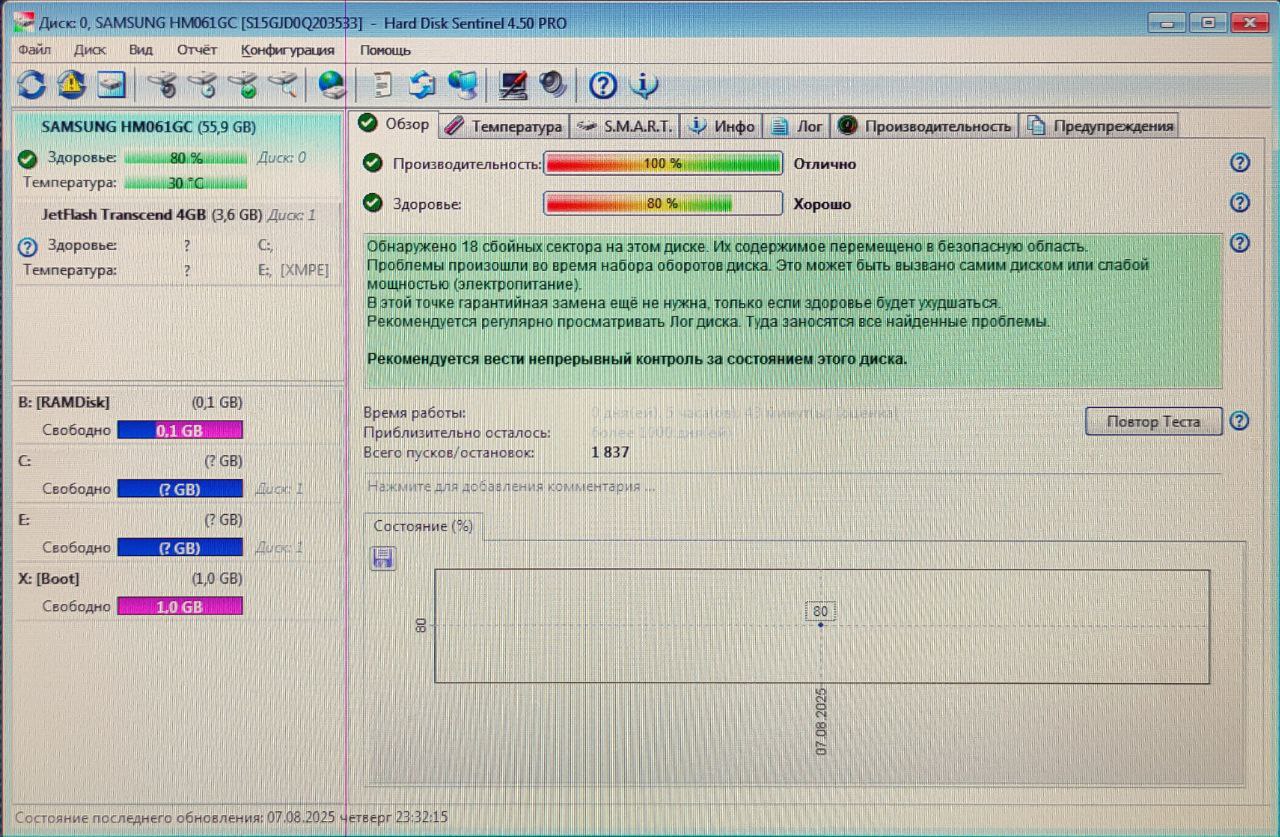Click the status bar text 'Состояние последнего обновления'
The image size is (1280, 837).
231,817
